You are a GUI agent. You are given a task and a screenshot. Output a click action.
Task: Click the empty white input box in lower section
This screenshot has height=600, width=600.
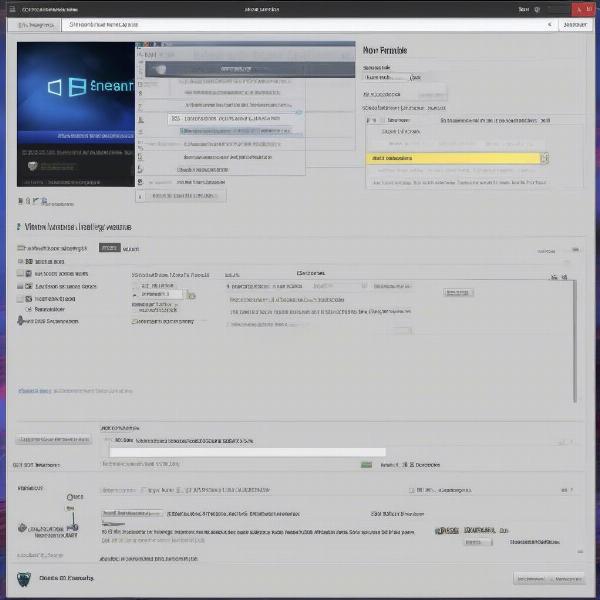[247, 452]
